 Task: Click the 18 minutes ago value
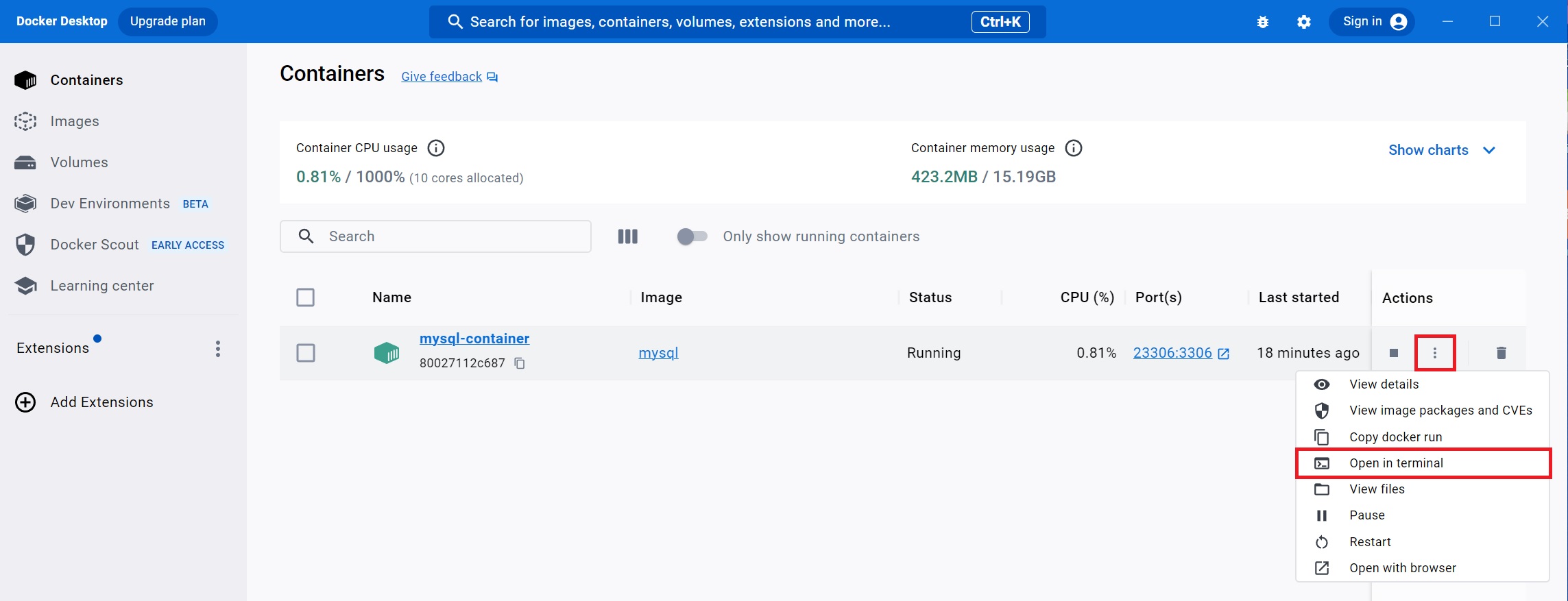[1307, 353]
